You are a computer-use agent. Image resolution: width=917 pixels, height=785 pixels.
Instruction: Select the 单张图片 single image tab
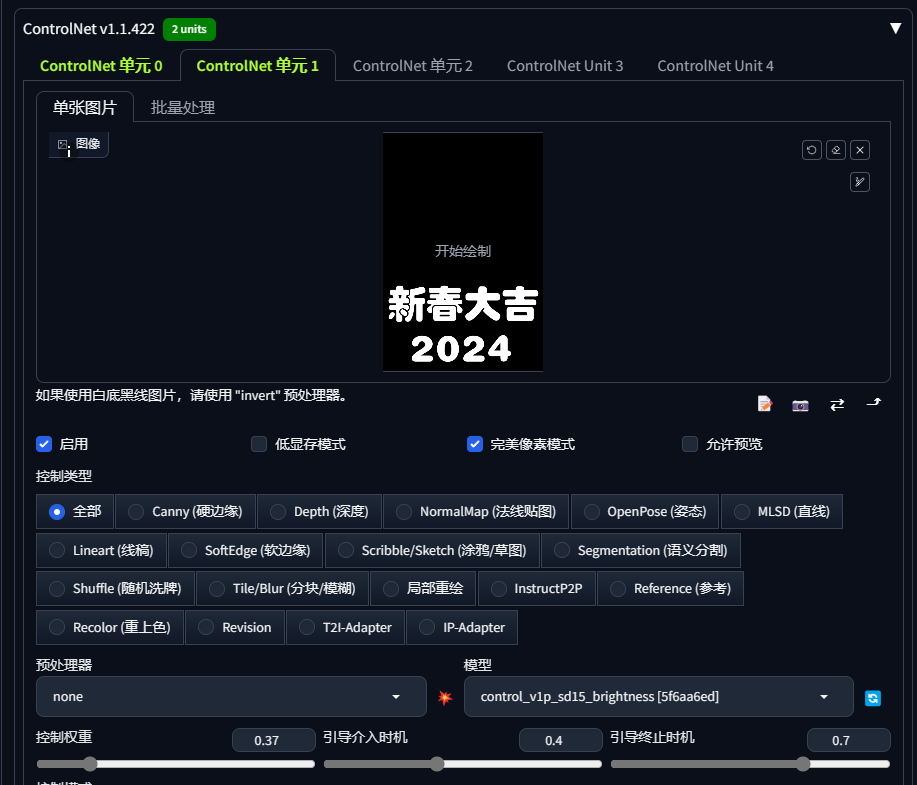coord(85,107)
